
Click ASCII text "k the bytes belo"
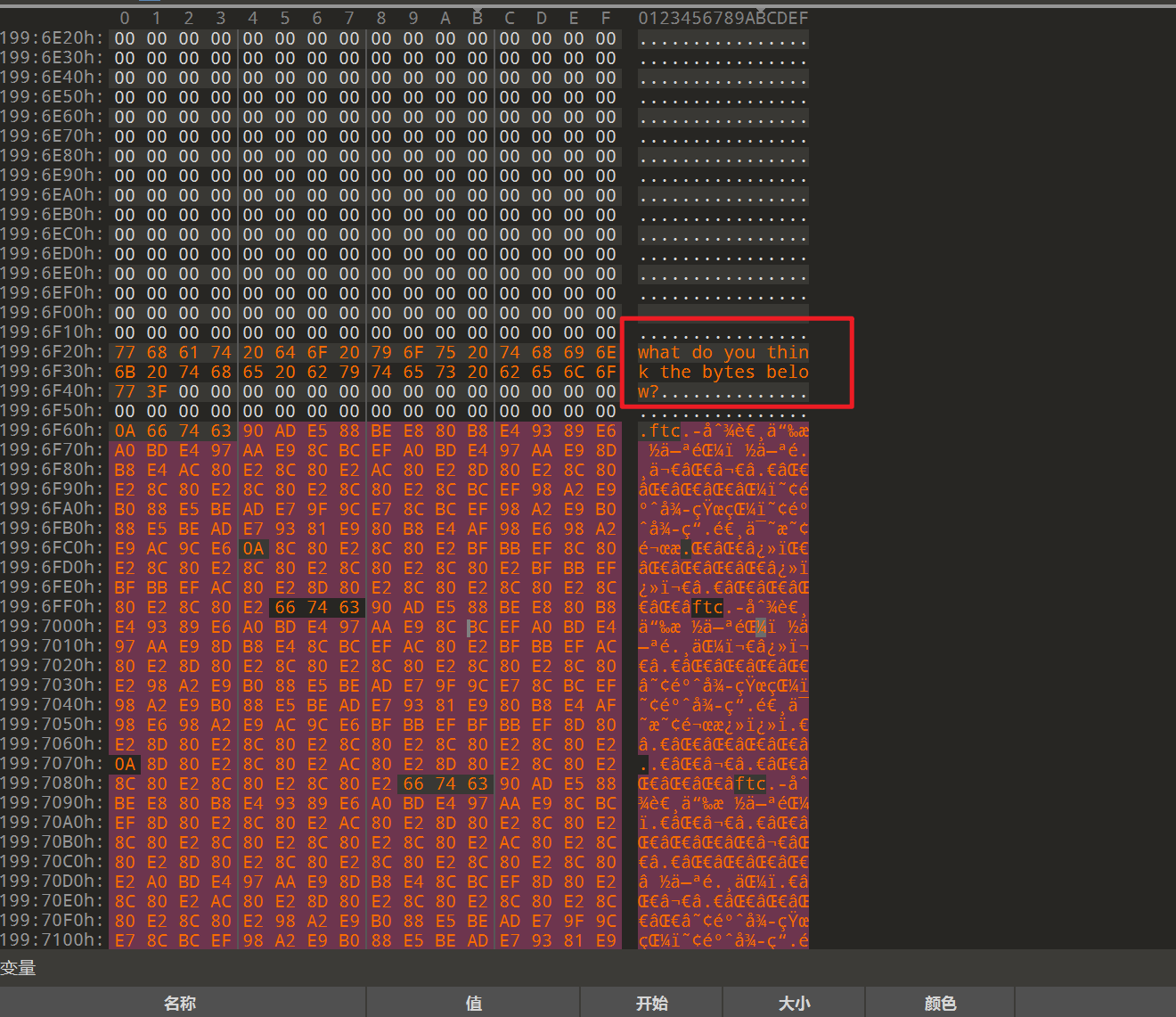[x=723, y=372]
